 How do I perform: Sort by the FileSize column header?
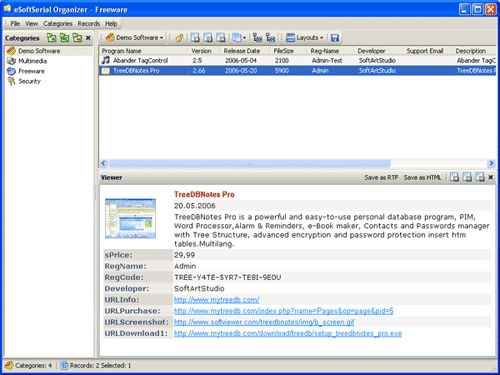click(x=289, y=51)
